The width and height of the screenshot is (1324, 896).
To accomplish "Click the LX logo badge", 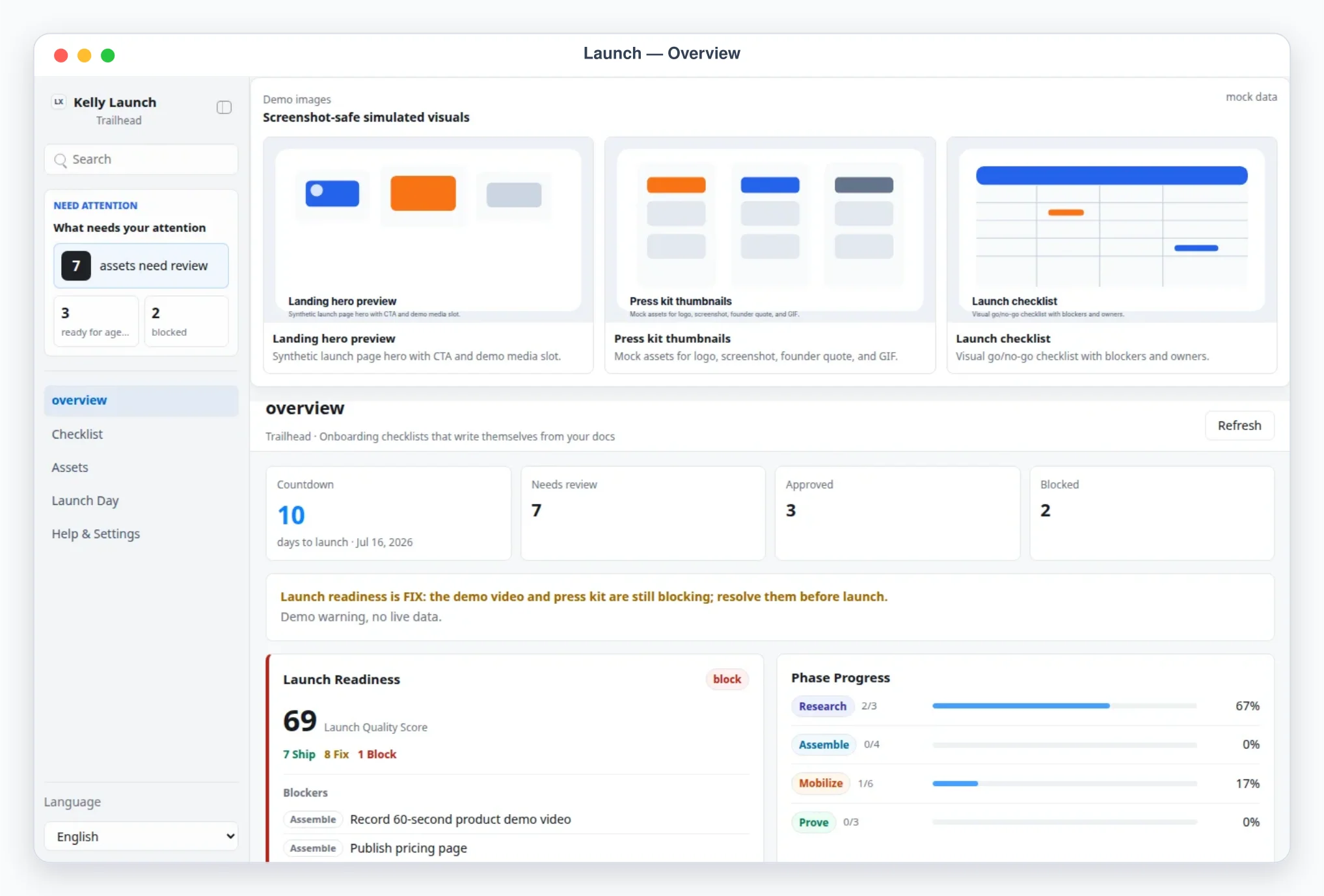I will (59, 102).
